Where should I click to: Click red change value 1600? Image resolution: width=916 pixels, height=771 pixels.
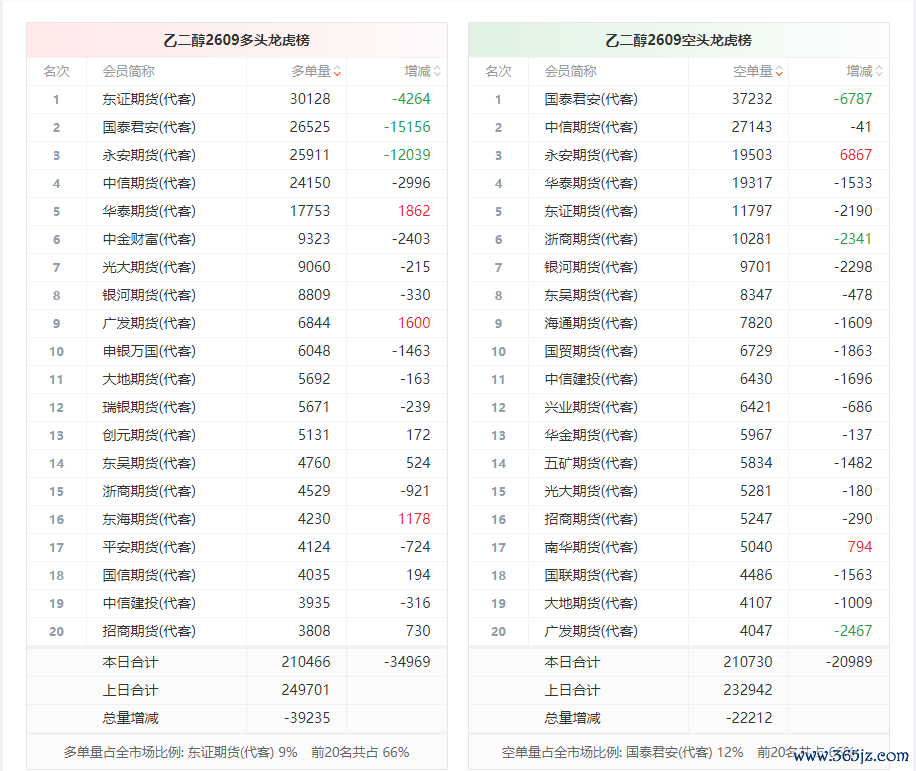(414, 324)
